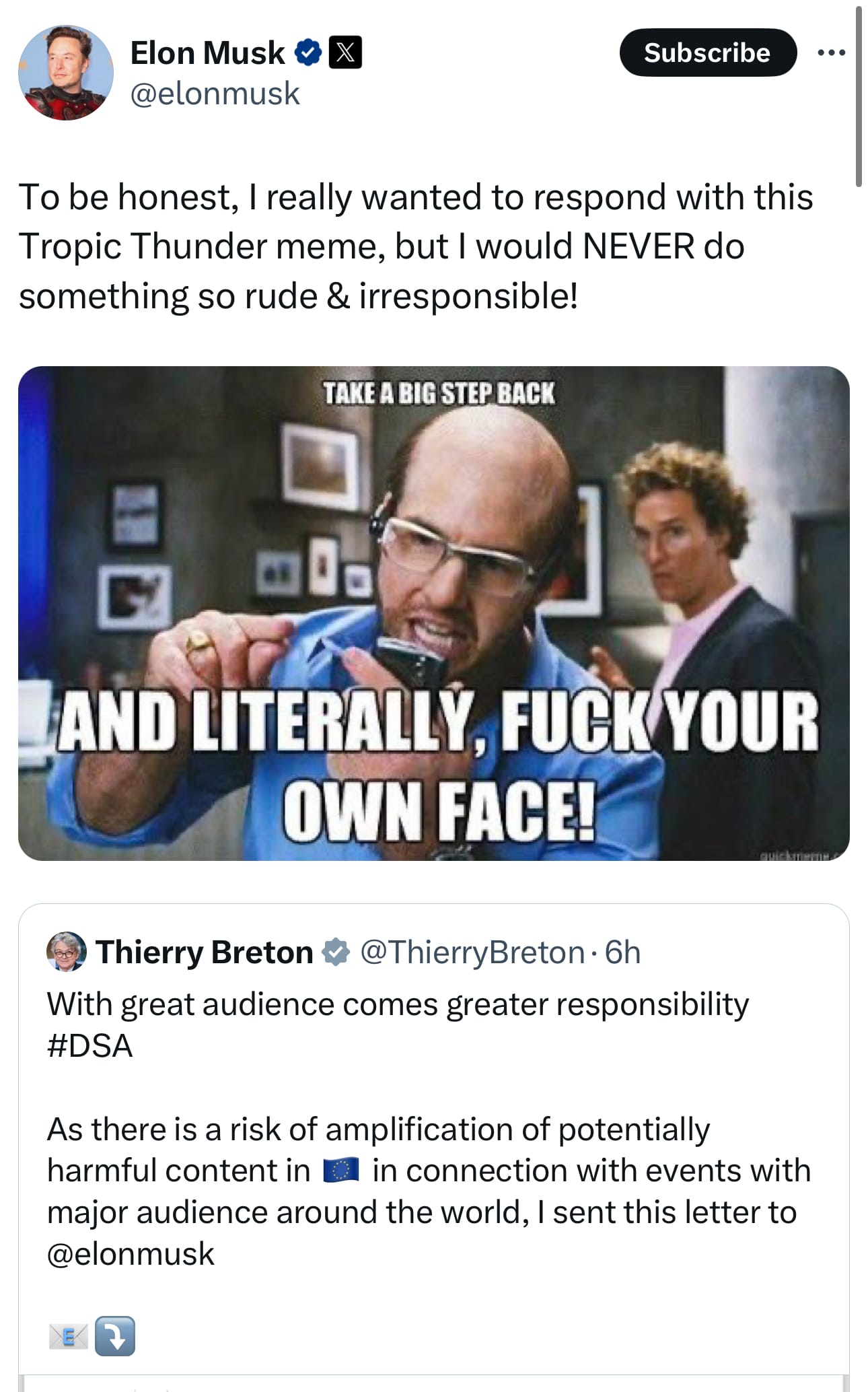Open the @ThierryBreton handle
The width and height of the screenshot is (868, 1392).
[x=472, y=952]
